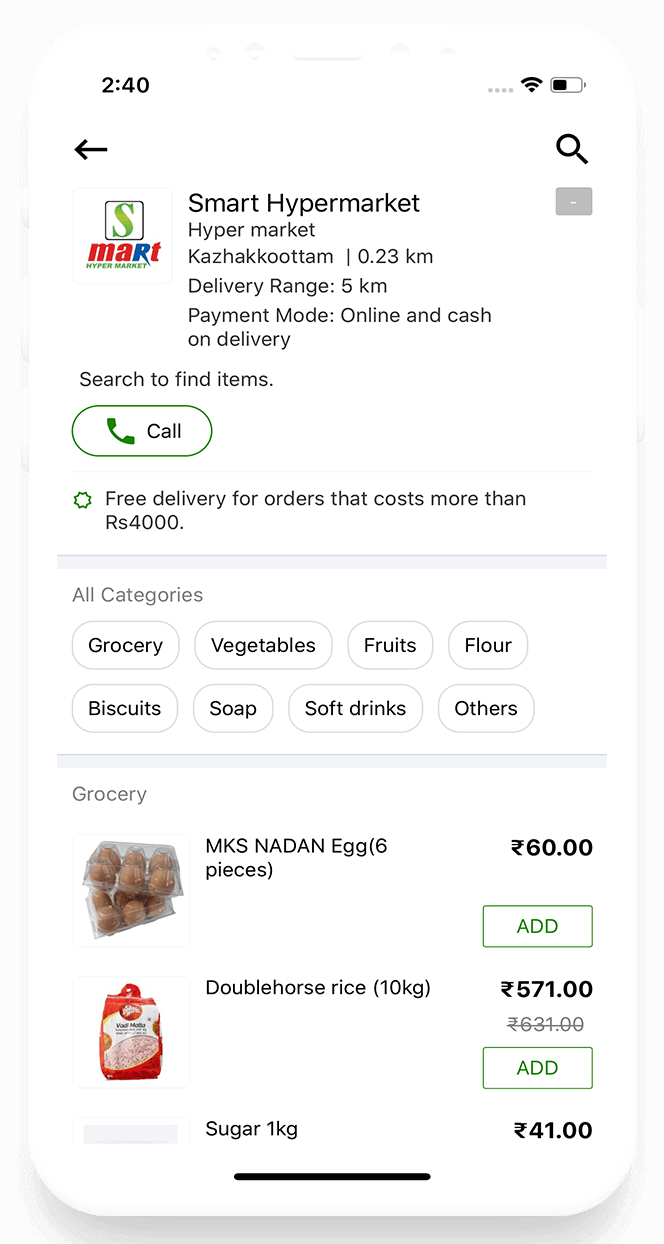
Task: Tap the back arrow icon
Action: pos(91,150)
